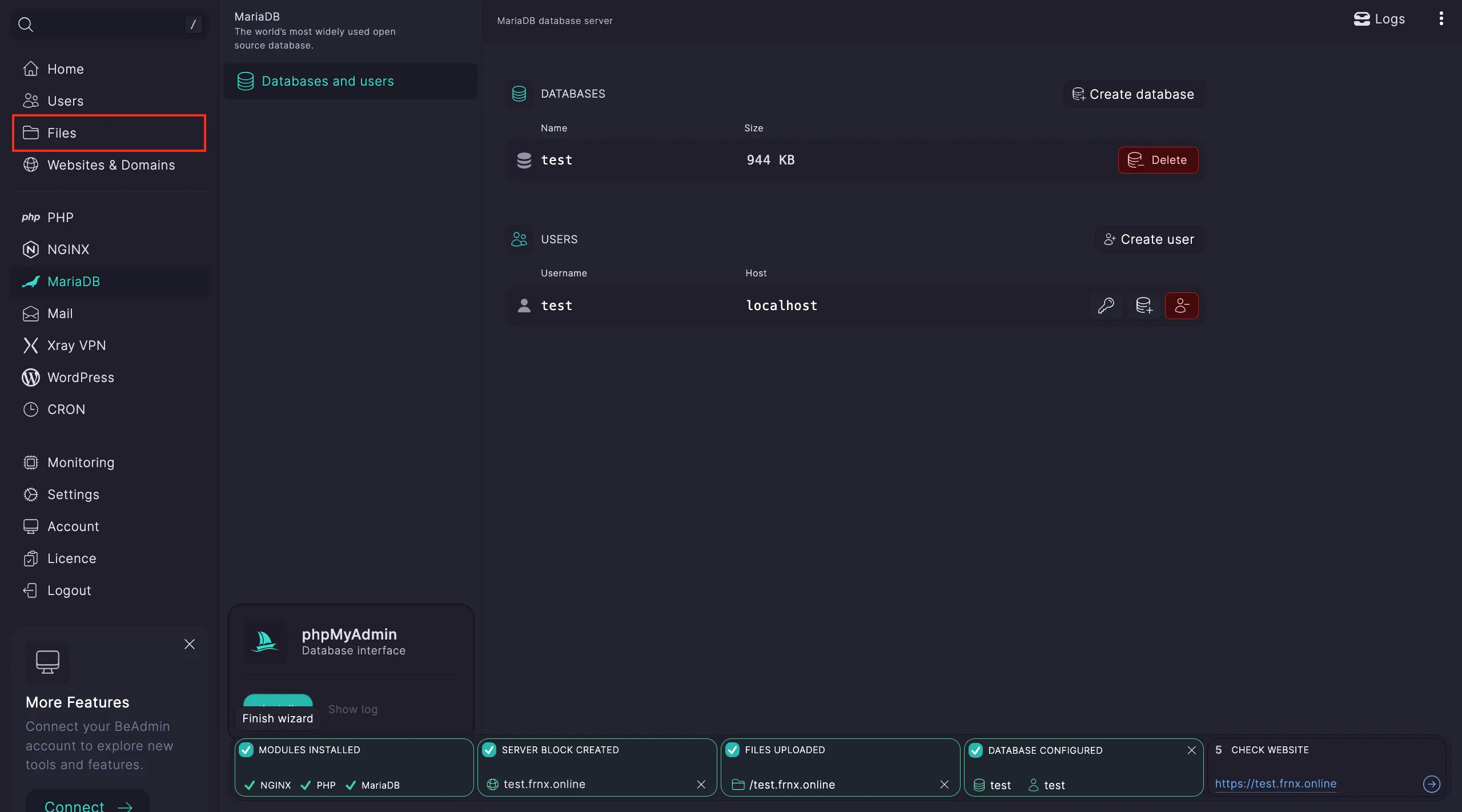Image resolution: width=1462 pixels, height=812 pixels.
Task: Delete the test database
Action: click(1158, 160)
